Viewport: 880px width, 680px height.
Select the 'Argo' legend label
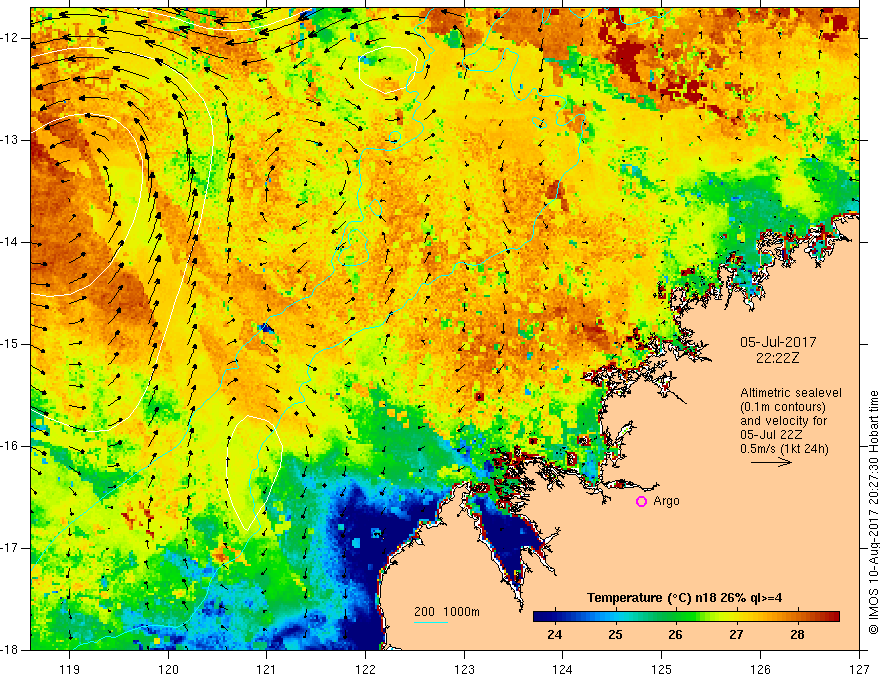pyautogui.click(x=666, y=501)
